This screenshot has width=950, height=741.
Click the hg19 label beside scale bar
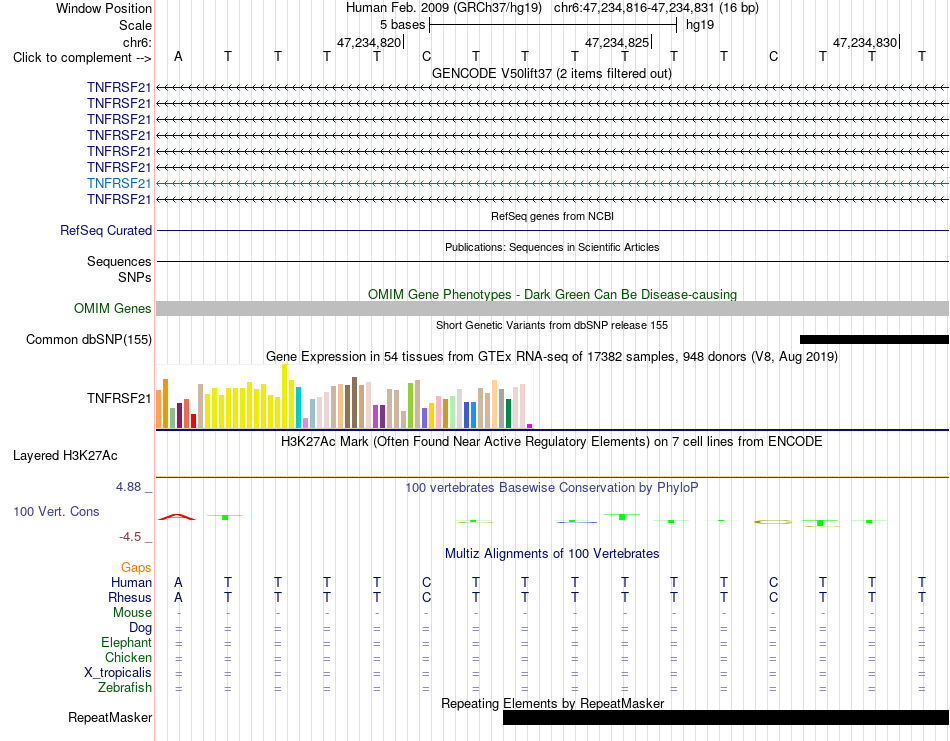tap(700, 25)
